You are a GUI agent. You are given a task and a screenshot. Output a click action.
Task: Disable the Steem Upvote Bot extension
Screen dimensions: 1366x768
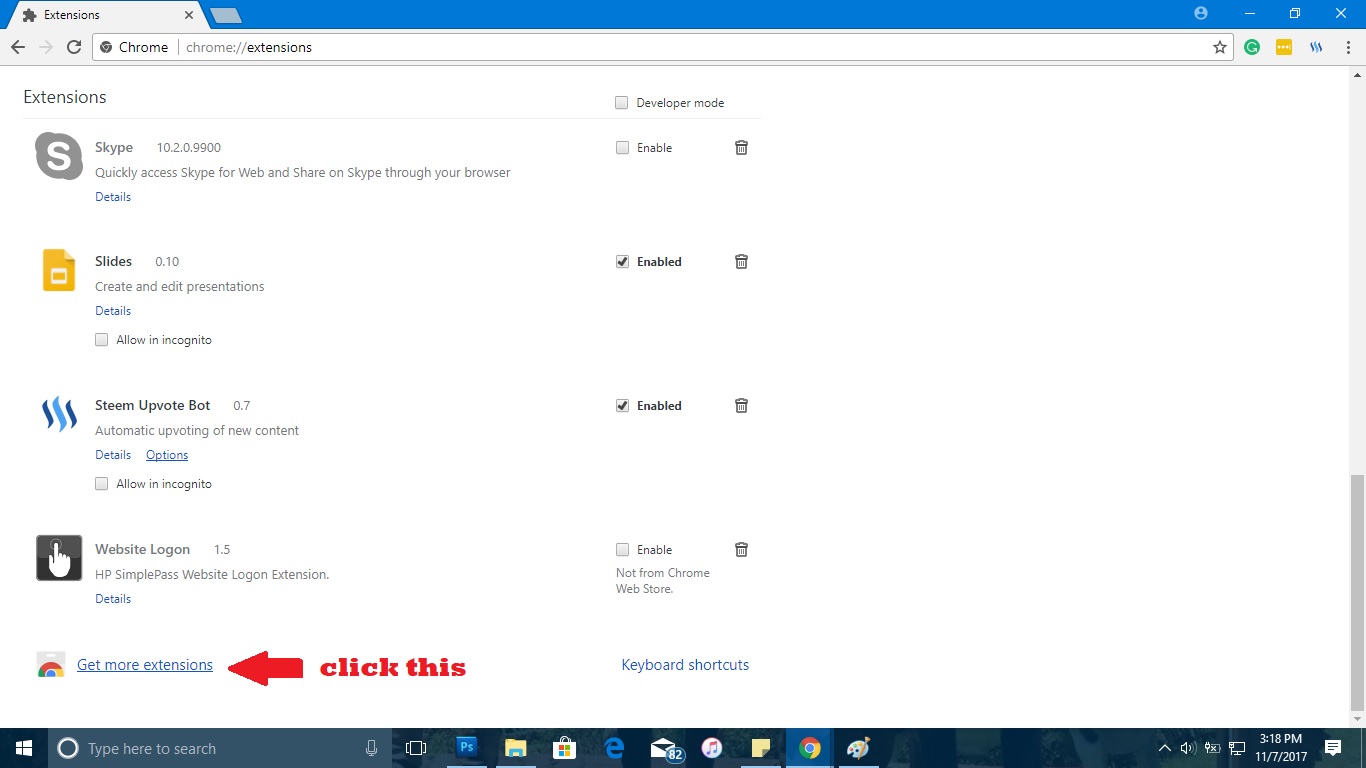point(622,405)
